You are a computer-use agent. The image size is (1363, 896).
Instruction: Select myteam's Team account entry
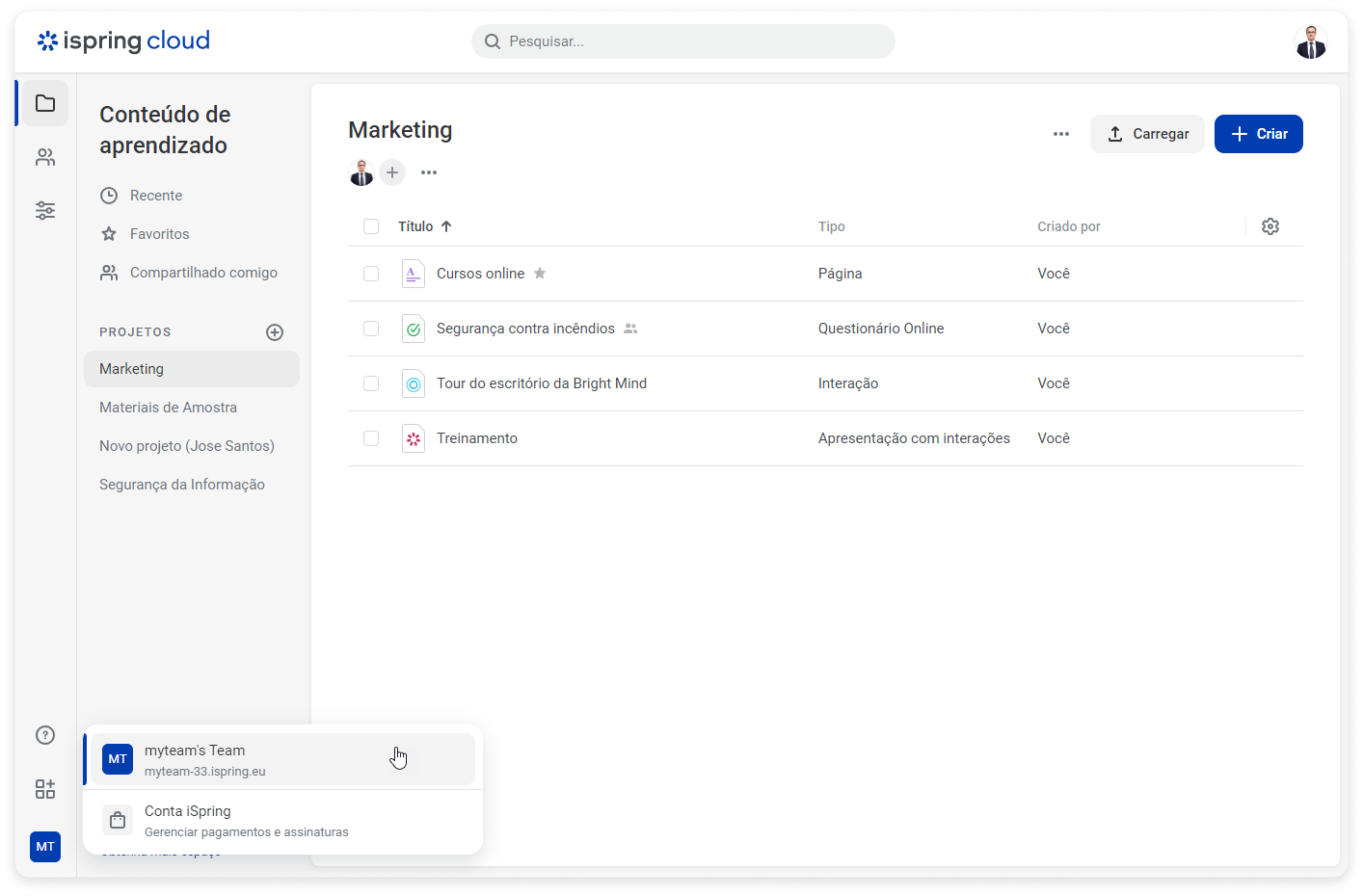(280, 759)
